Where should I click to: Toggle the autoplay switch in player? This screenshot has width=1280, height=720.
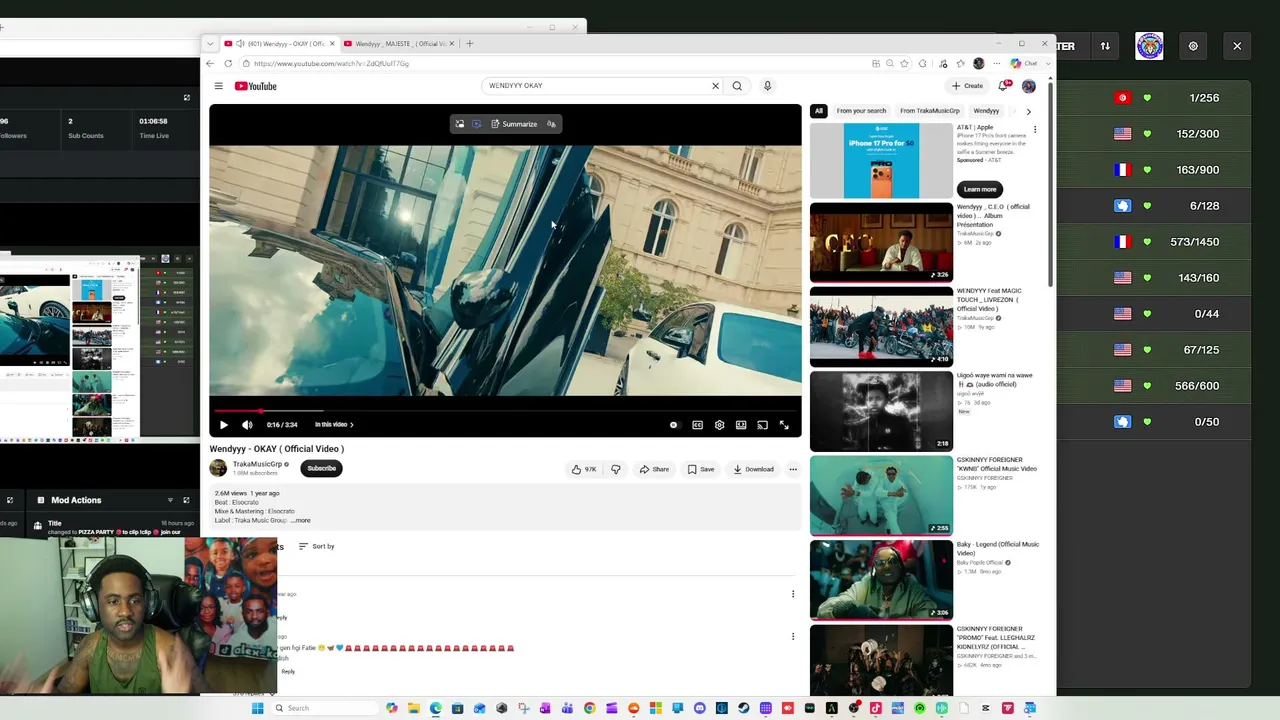674,425
